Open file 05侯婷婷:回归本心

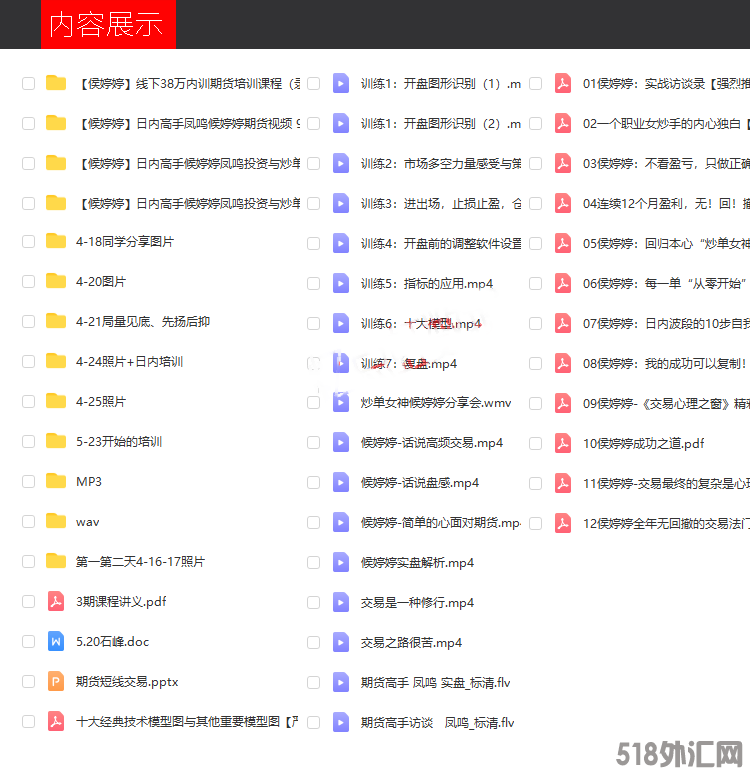pyautogui.click(x=666, y=244)
